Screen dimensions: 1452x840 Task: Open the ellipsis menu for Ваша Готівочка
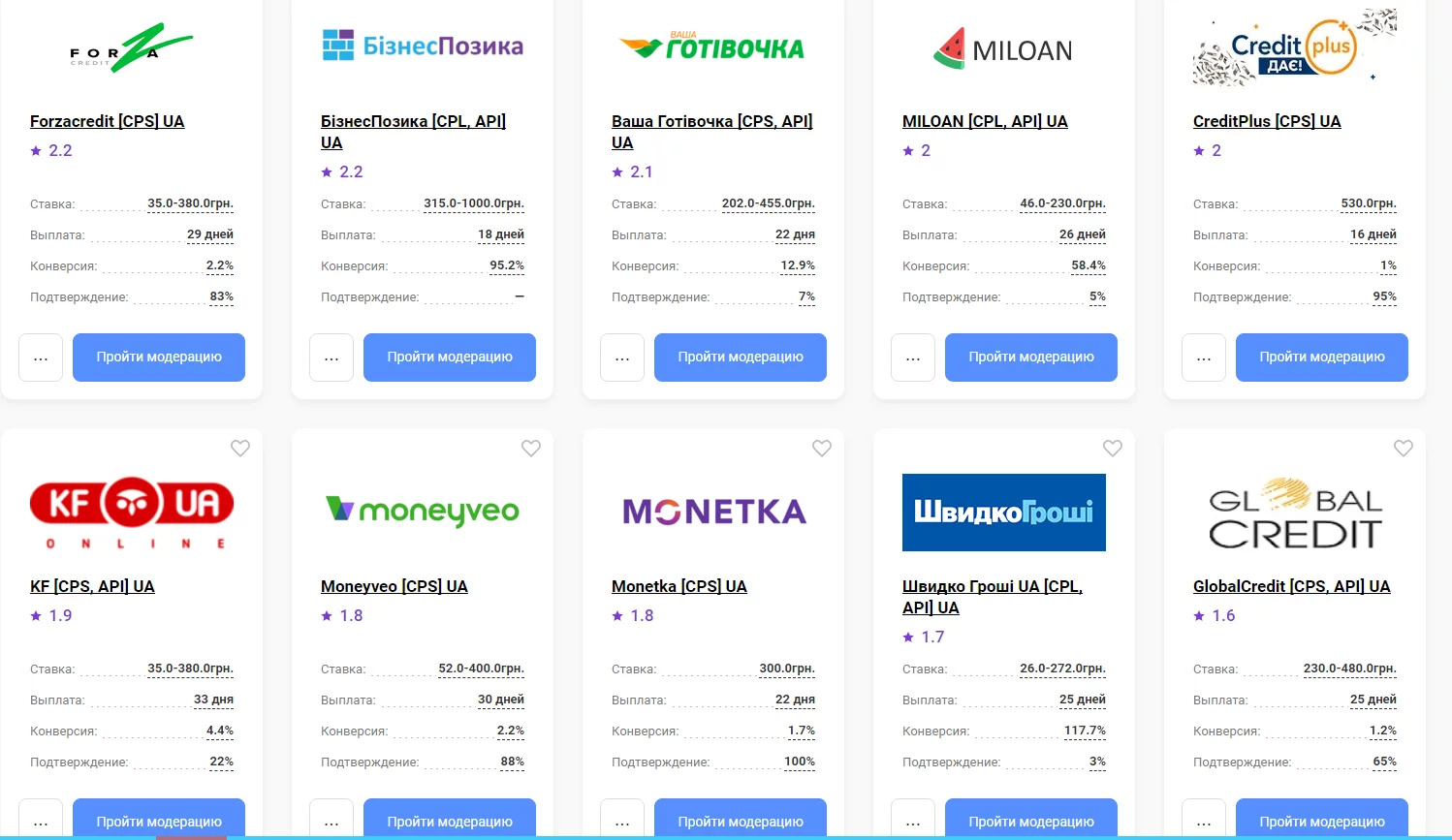click(622, 358)
